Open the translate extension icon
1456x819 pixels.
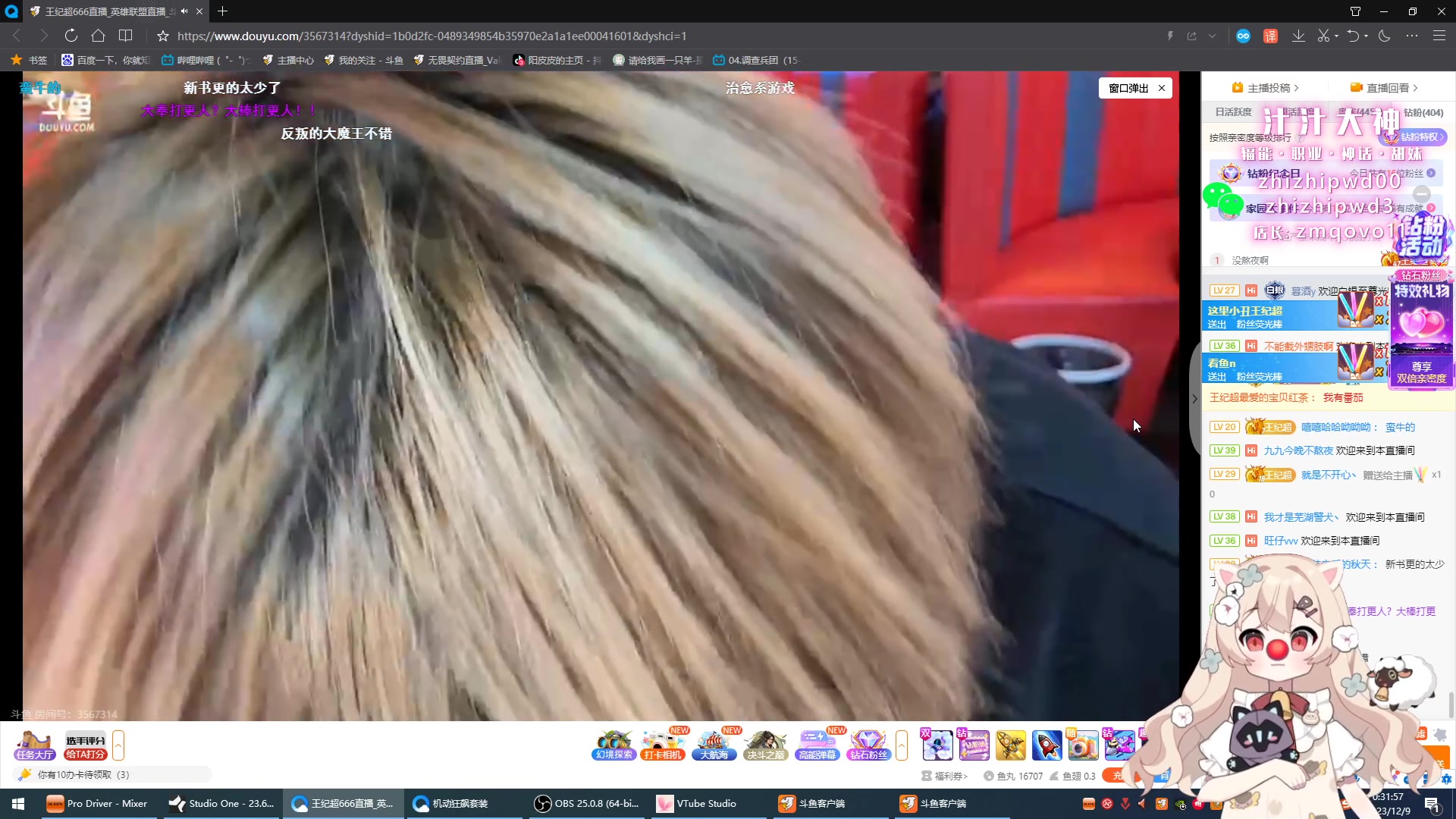pos(1271,36)
